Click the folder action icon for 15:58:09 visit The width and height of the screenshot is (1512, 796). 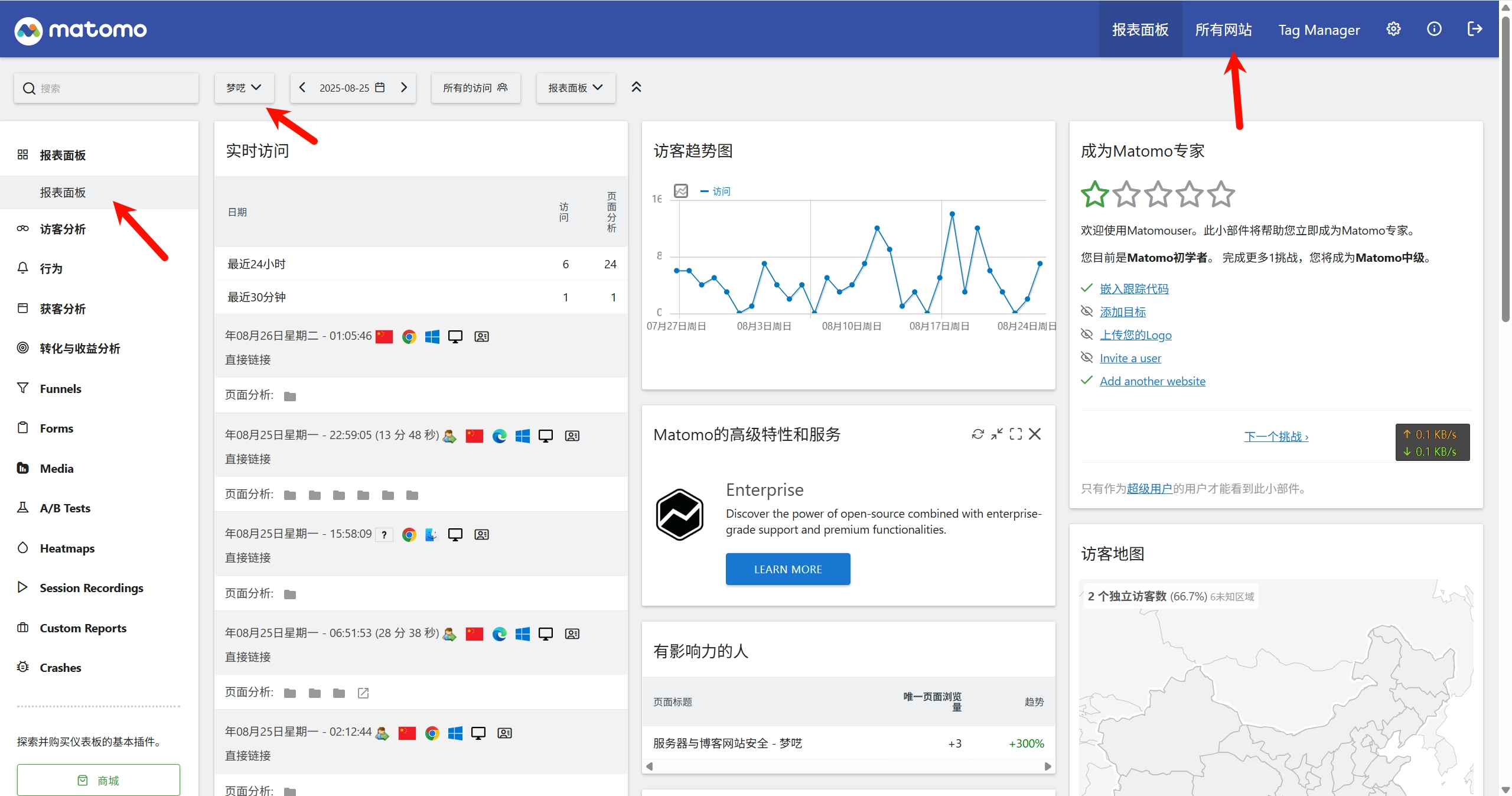tap(289, 594)
